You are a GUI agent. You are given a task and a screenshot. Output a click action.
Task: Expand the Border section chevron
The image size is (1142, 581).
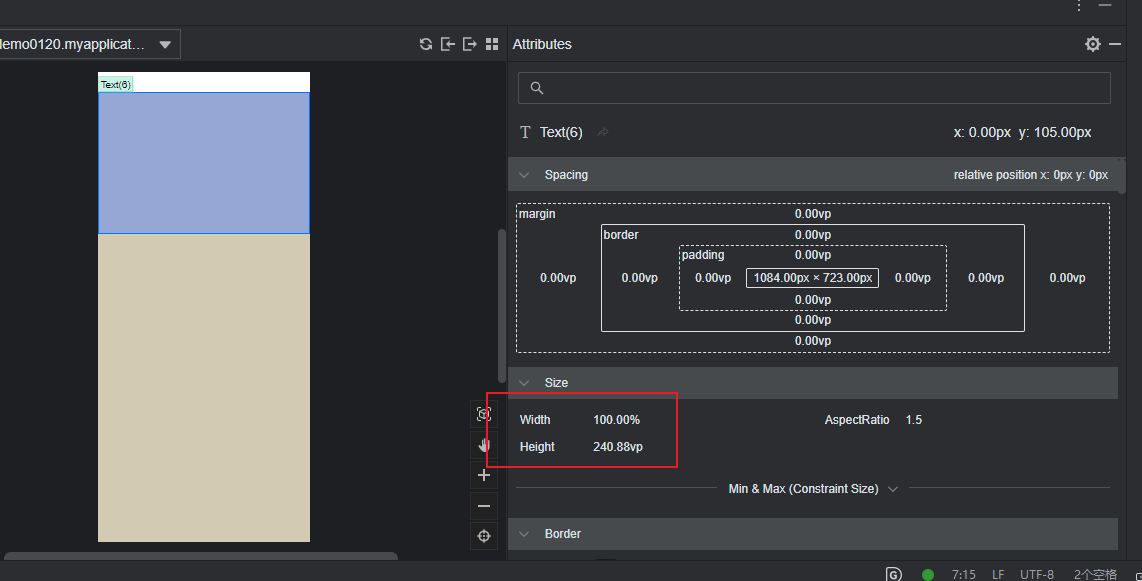[x=524, y=534]
